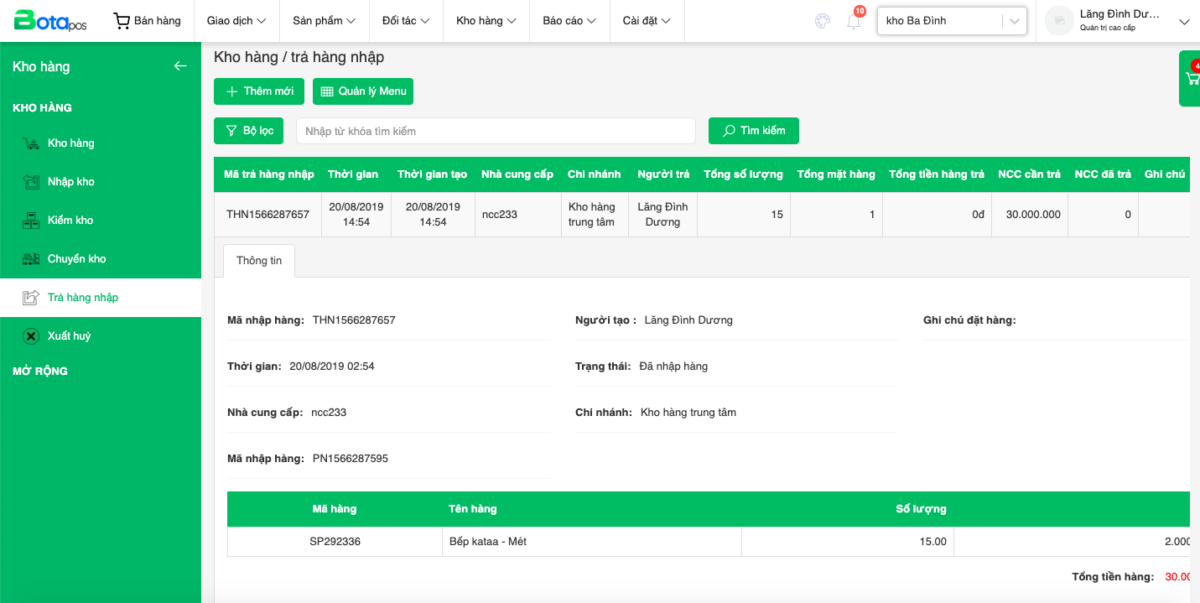The image size is (1200, 603).
Task: Click the Bota POS logo
Action: click(49, 21)
